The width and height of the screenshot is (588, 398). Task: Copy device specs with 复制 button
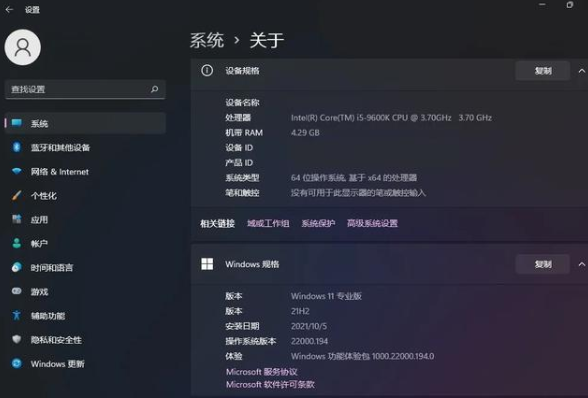[543, 71]
